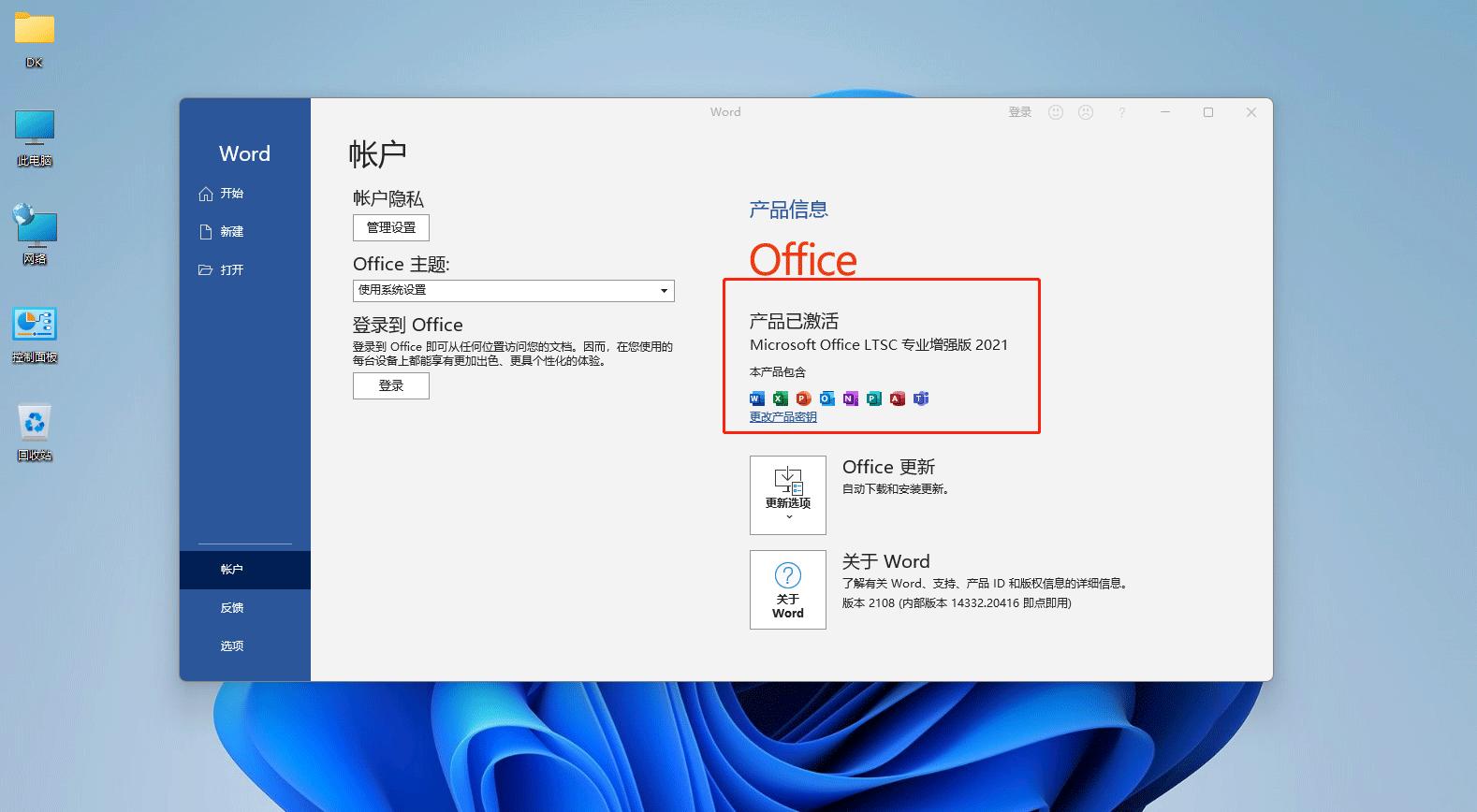The height and width of the screenshot is (812, 1477).
Task: Click the 产品已激活 text
Action: pos(794,321)
